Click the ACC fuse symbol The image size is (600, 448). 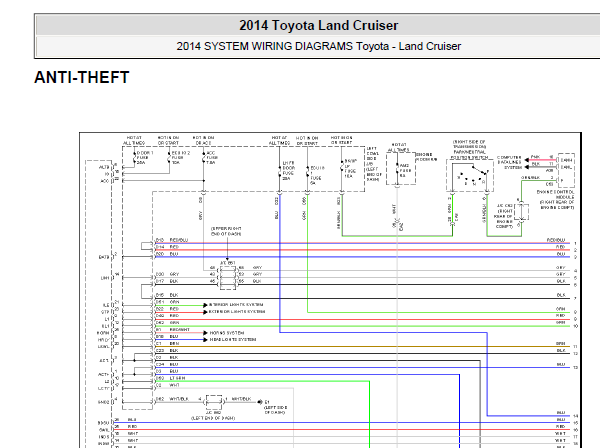pos(204,158)
